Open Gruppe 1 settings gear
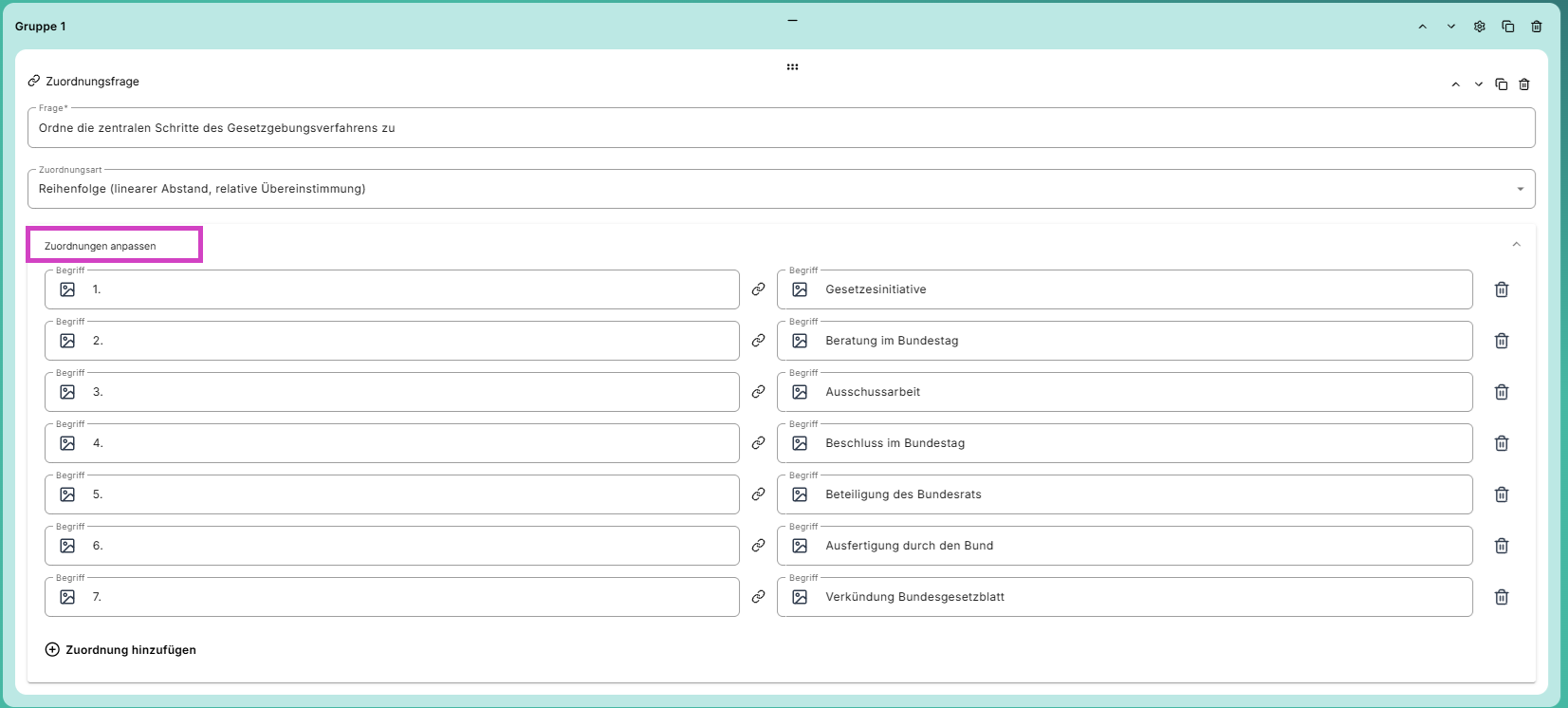The height and width of the screenshot is (708, 1568). pyautogui.click(x=1479, y=27)
